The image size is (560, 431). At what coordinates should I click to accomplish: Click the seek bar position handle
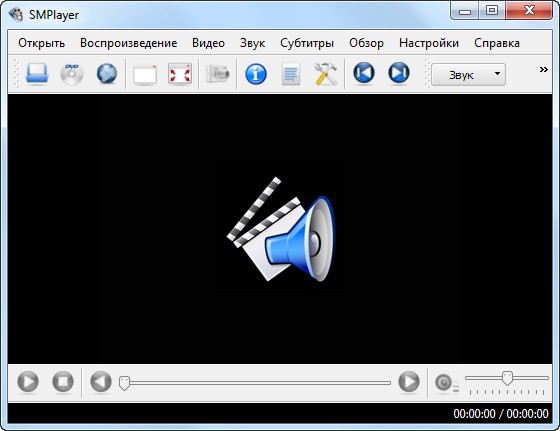tap(124, 383)
